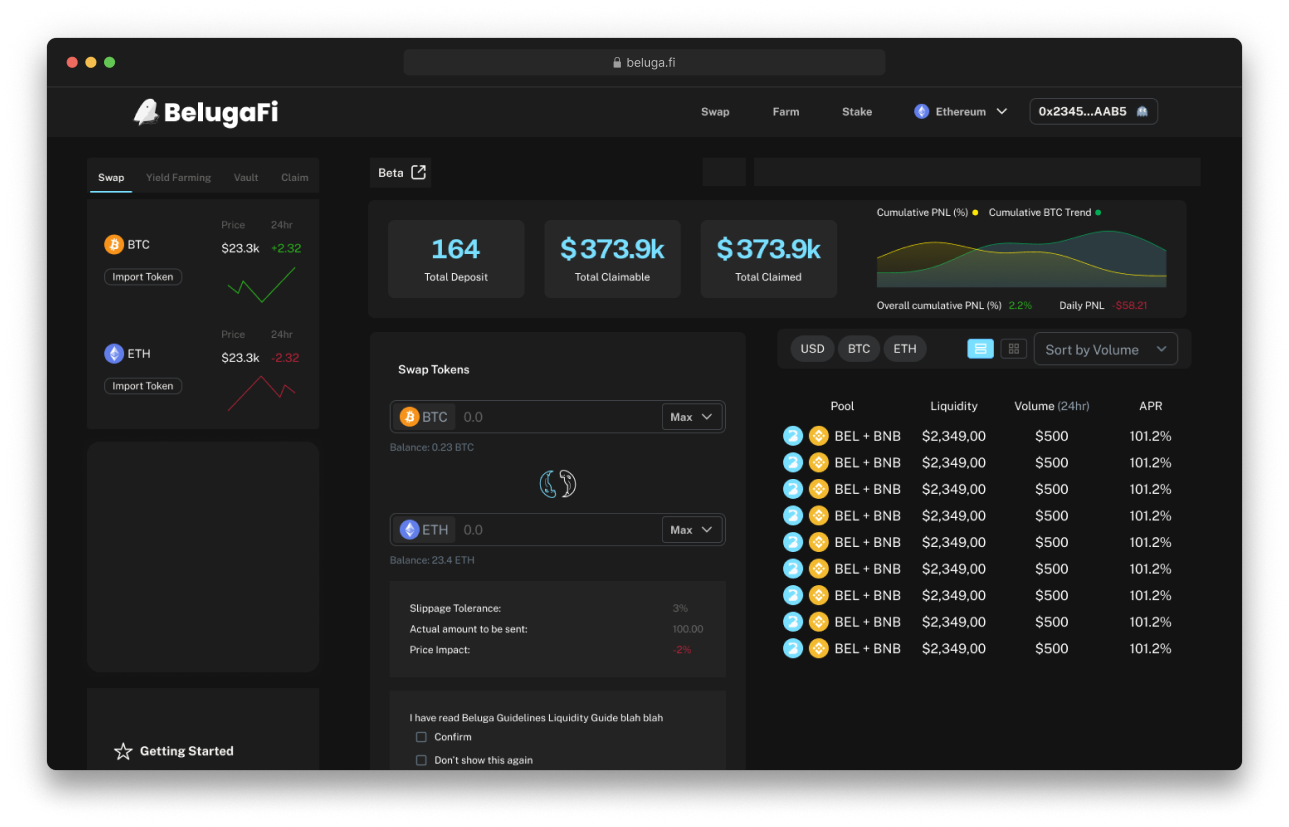1289x827 pixels.
Task: Click the ETH icon in the swap input
Action: (409, 530)
